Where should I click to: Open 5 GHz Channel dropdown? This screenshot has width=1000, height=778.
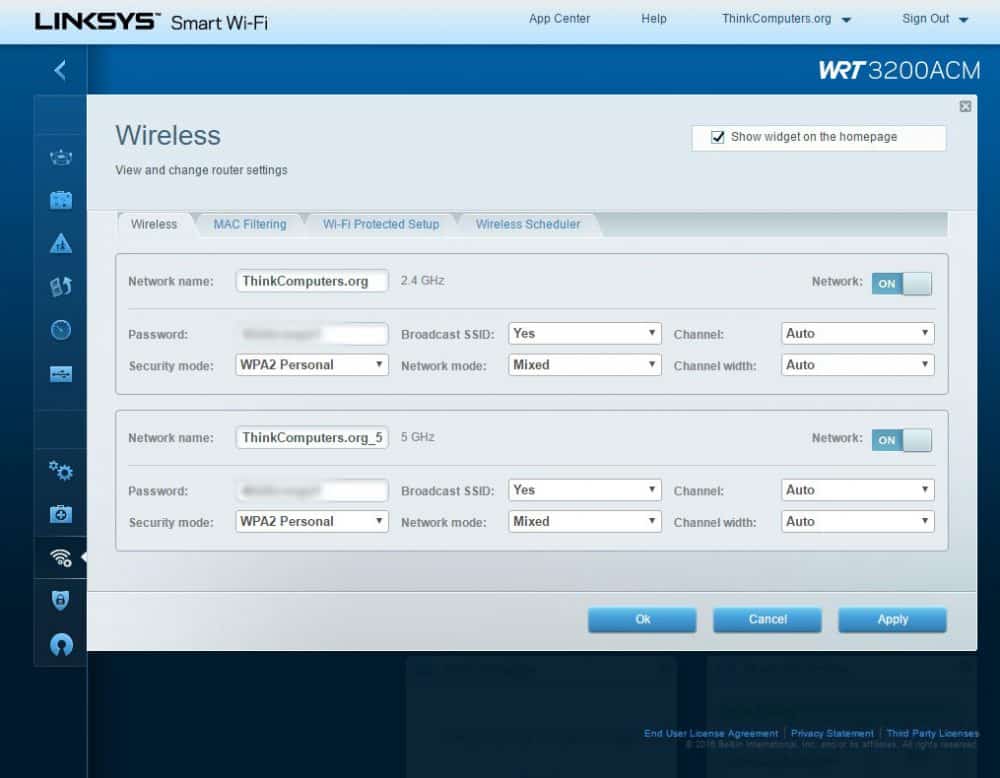pos(858,490)
